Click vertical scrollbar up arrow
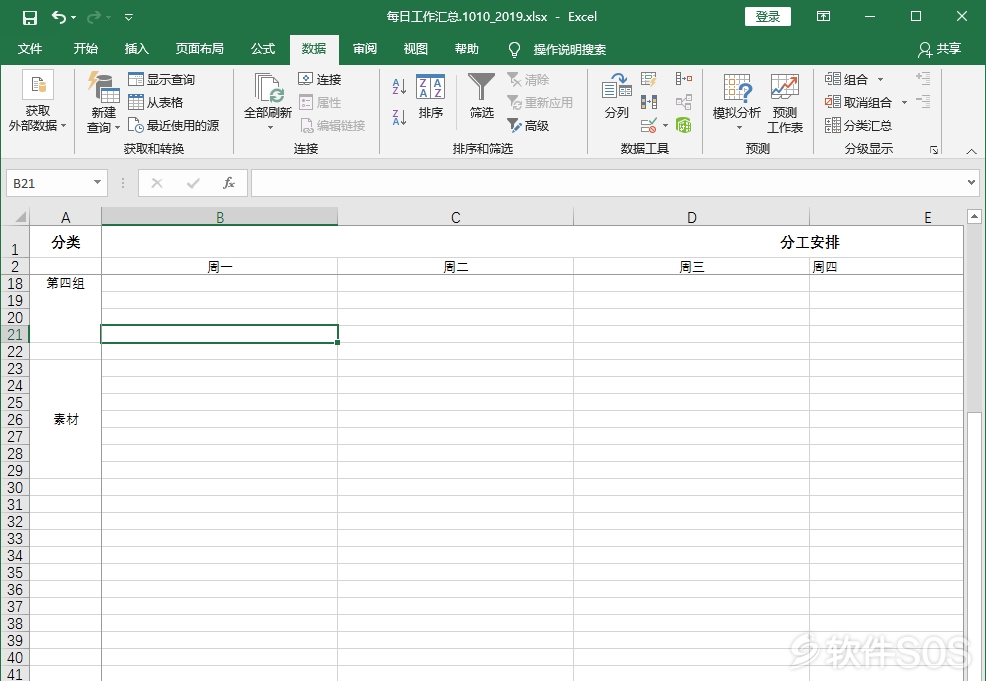Screen dimensions: 986x681 point(974,217)
